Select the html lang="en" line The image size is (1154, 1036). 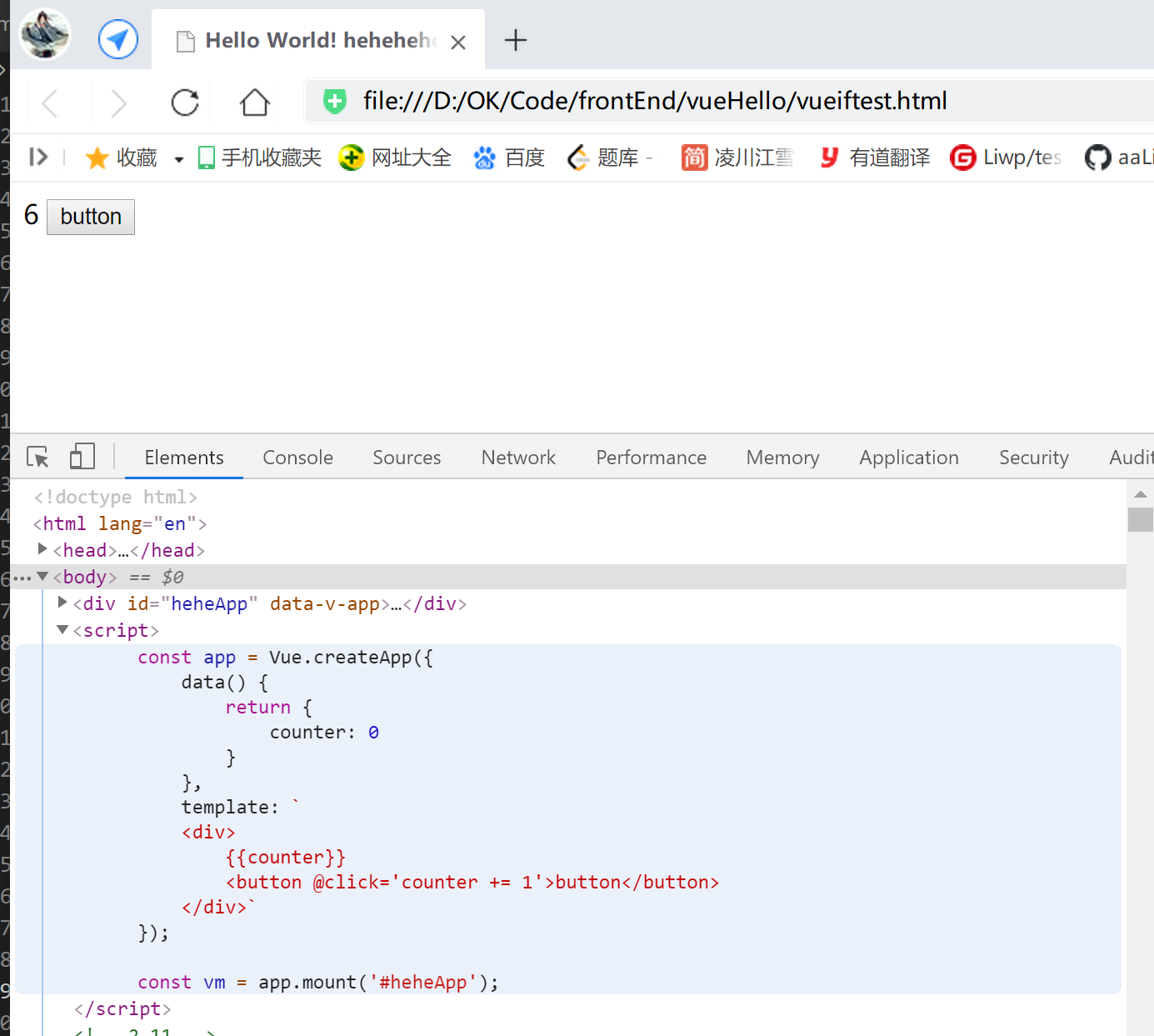[120, 523]
